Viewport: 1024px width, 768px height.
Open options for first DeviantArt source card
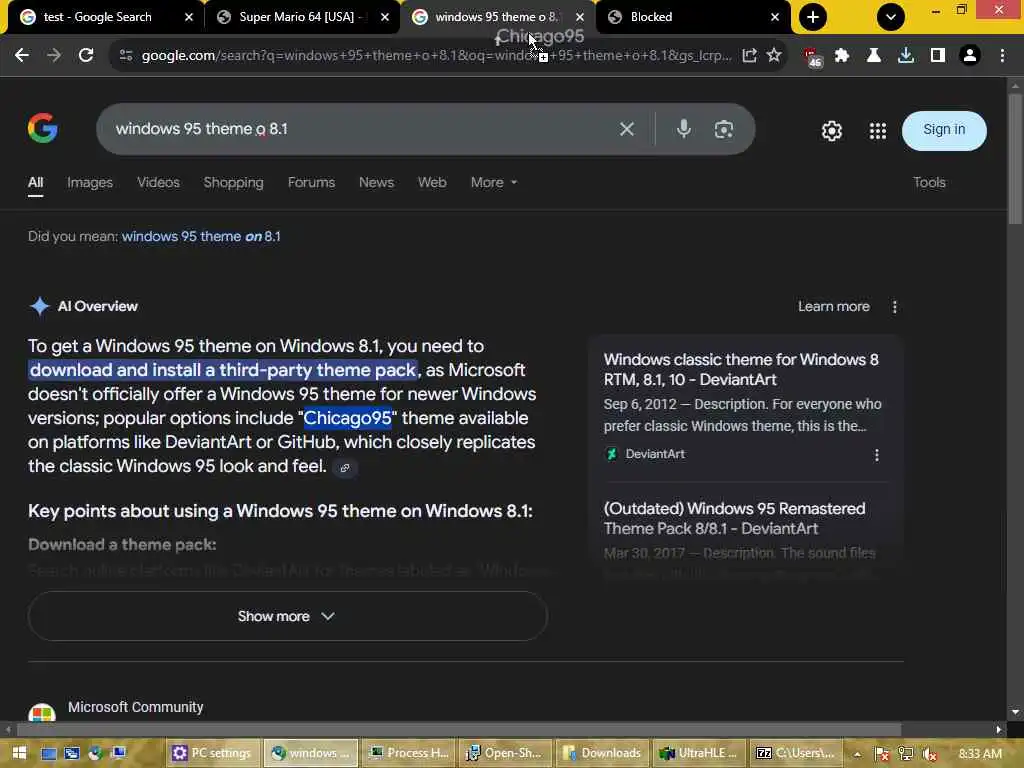pos(876,455)
